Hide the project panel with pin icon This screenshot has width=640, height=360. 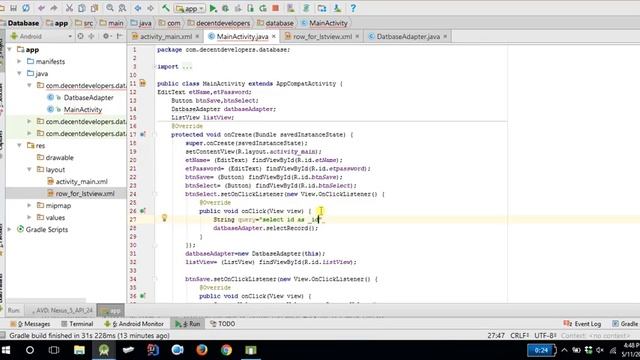coord(120,36)
